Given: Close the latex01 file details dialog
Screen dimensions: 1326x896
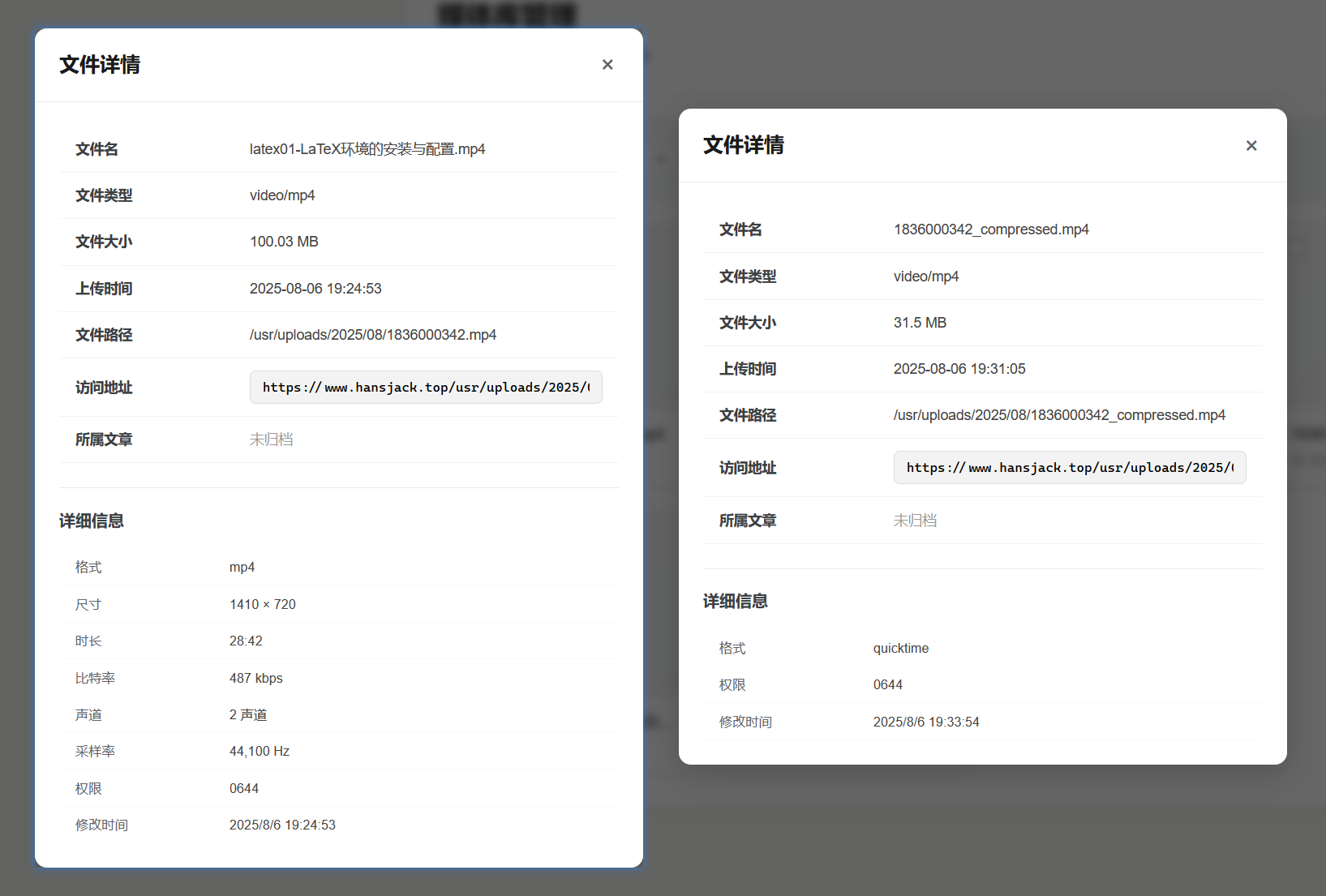Looking at the screenshot, I should 607,65.
